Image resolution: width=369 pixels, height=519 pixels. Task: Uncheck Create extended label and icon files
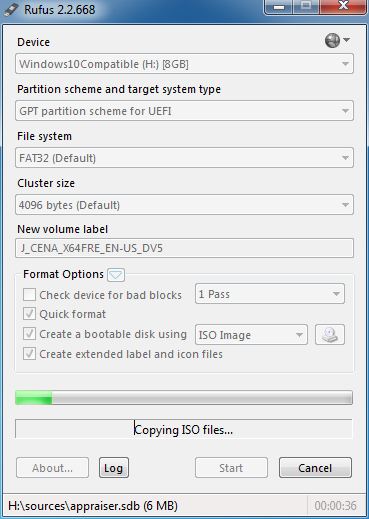point(29,354)
